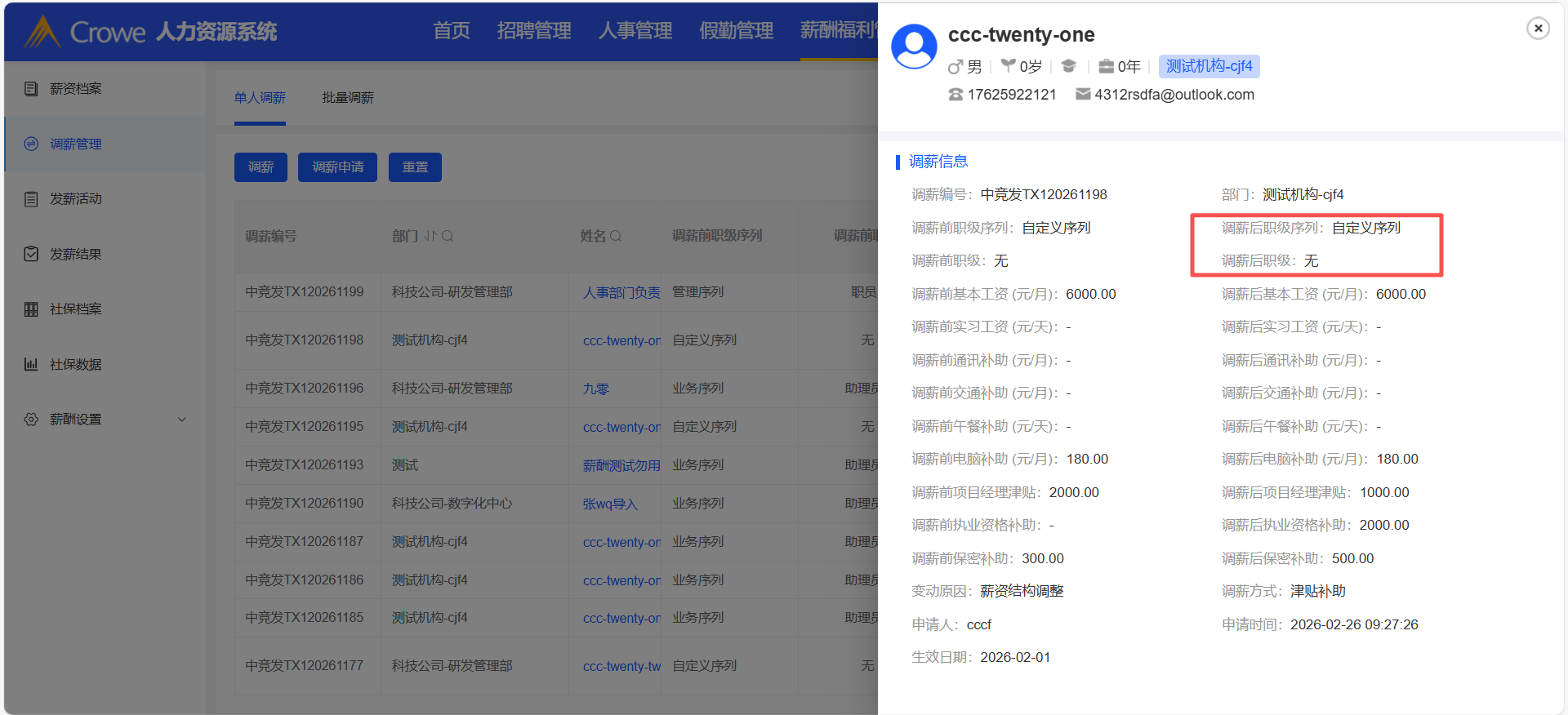
Task: Click the 薪酬设置 gear icon
Action: 31,420
